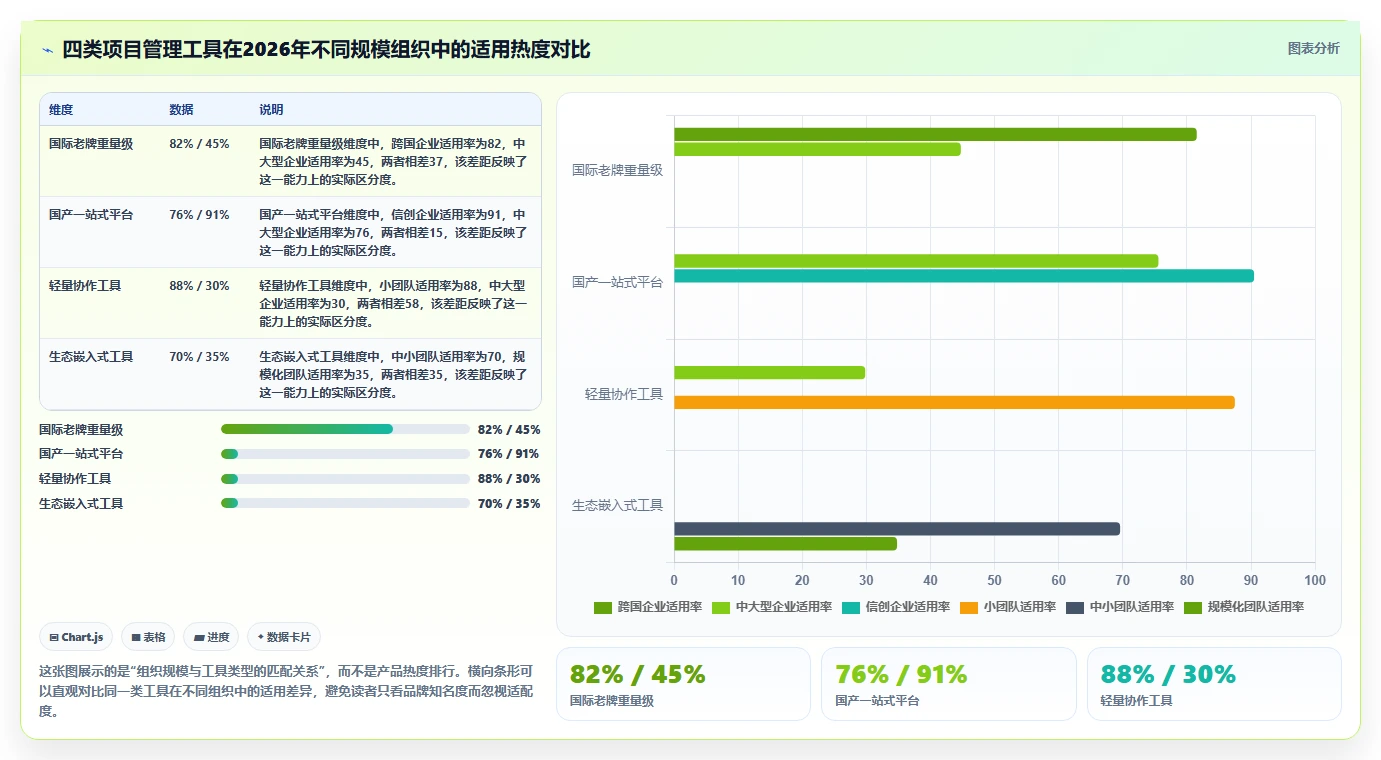Click the 数据 table column header
The width and height of the screenshot is (1381, 760).
[182, 110]
